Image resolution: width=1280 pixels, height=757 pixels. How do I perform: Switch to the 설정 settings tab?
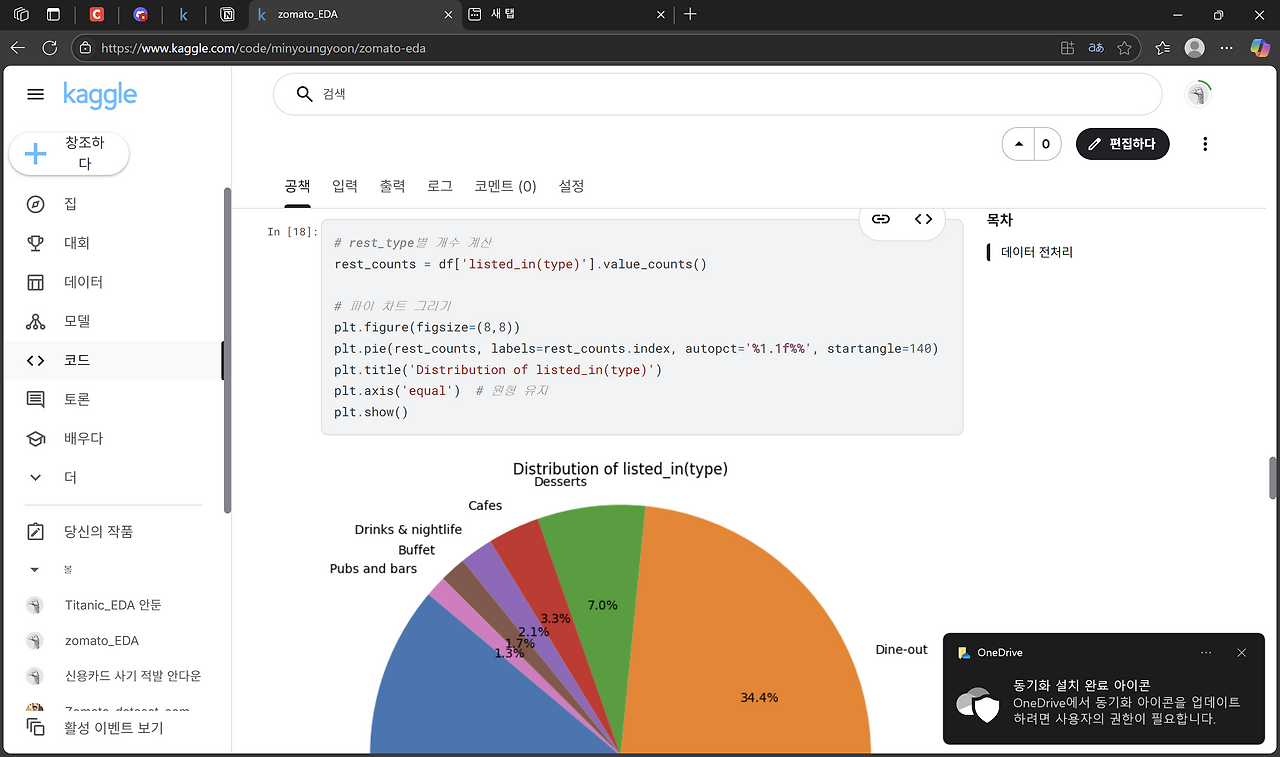(571, 186)
